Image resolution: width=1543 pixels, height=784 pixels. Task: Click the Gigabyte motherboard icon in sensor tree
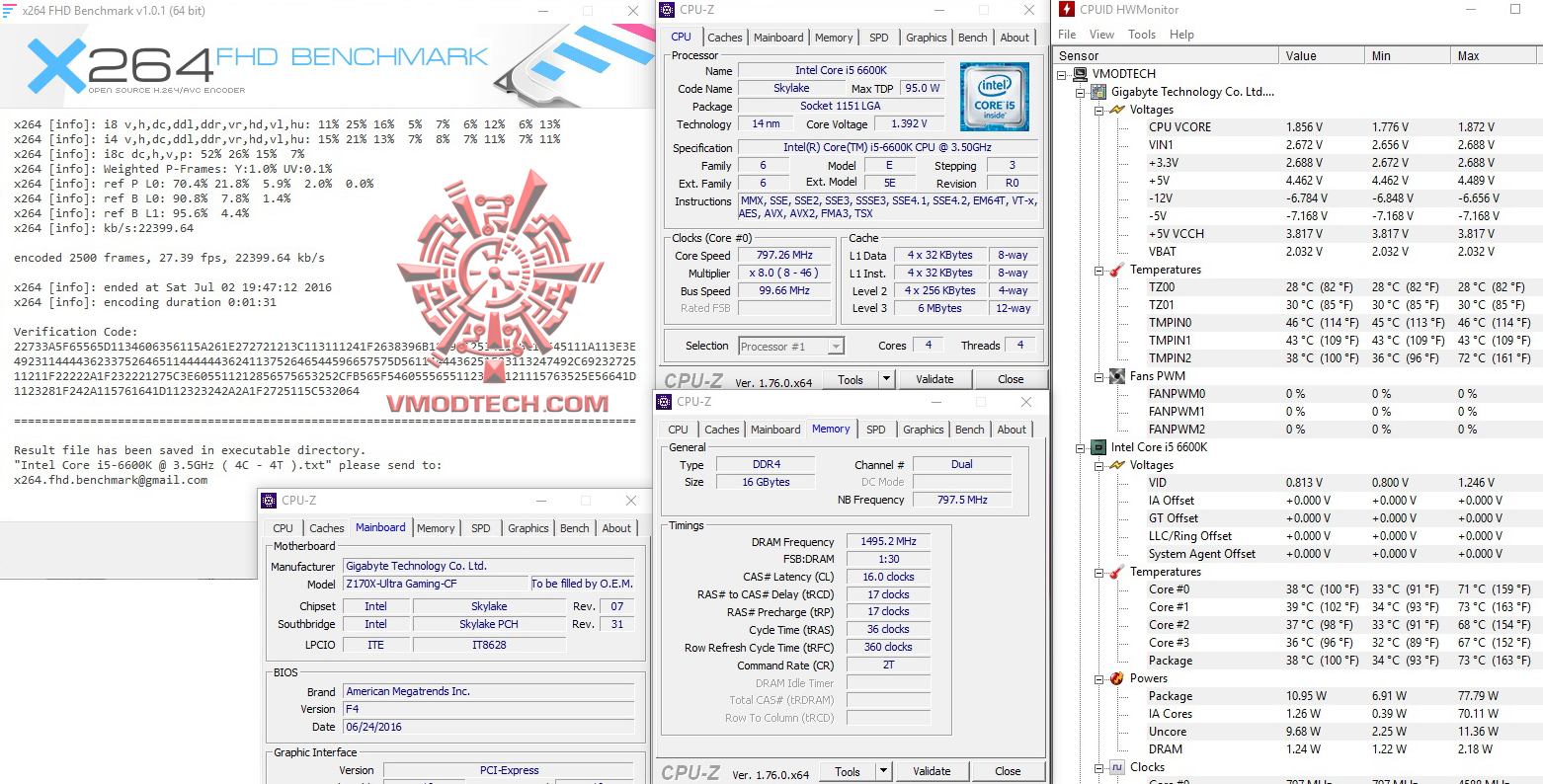(1096, 91)
